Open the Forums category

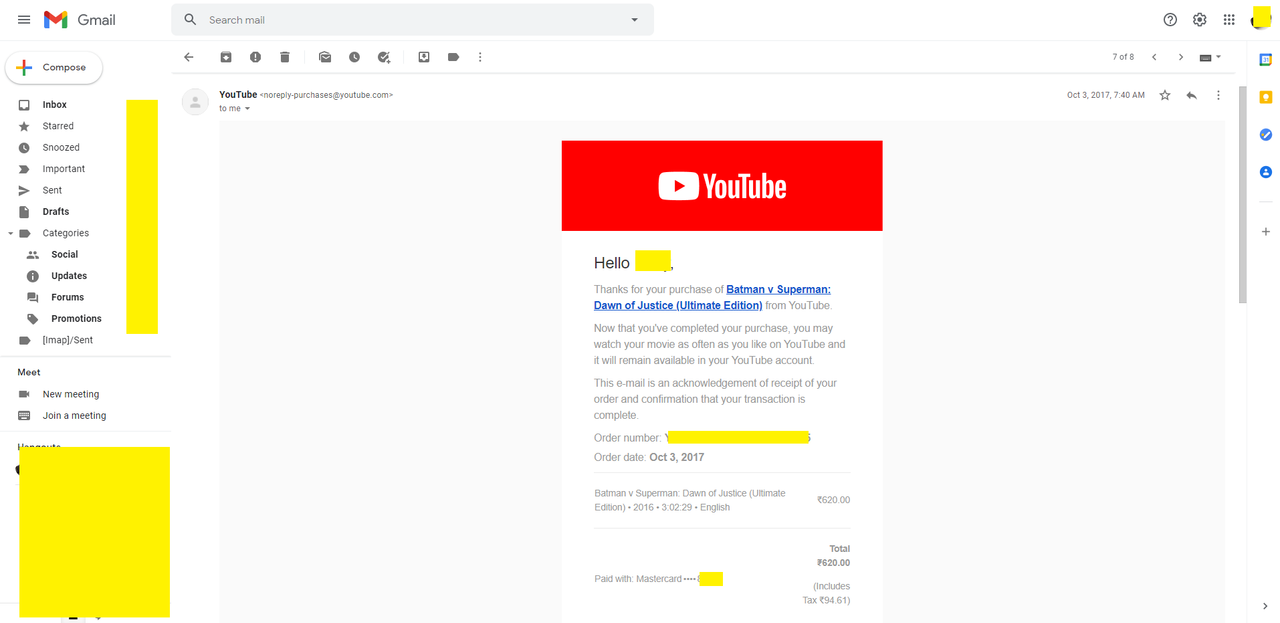click(67, 297)
